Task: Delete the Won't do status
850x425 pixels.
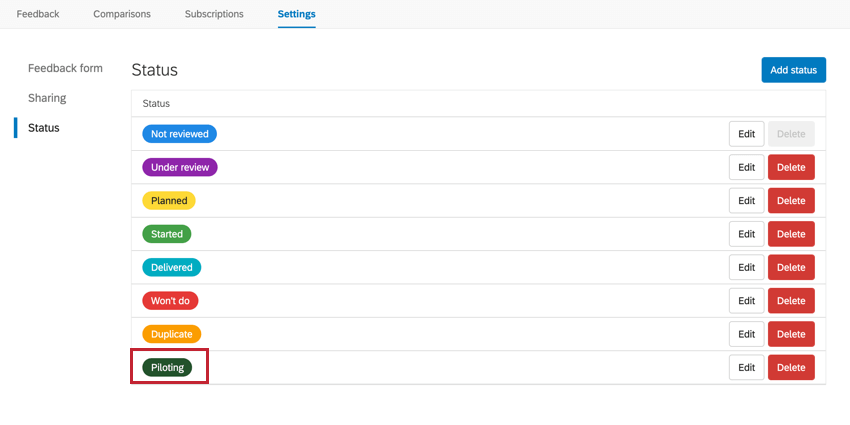Action: click(790, 301)
